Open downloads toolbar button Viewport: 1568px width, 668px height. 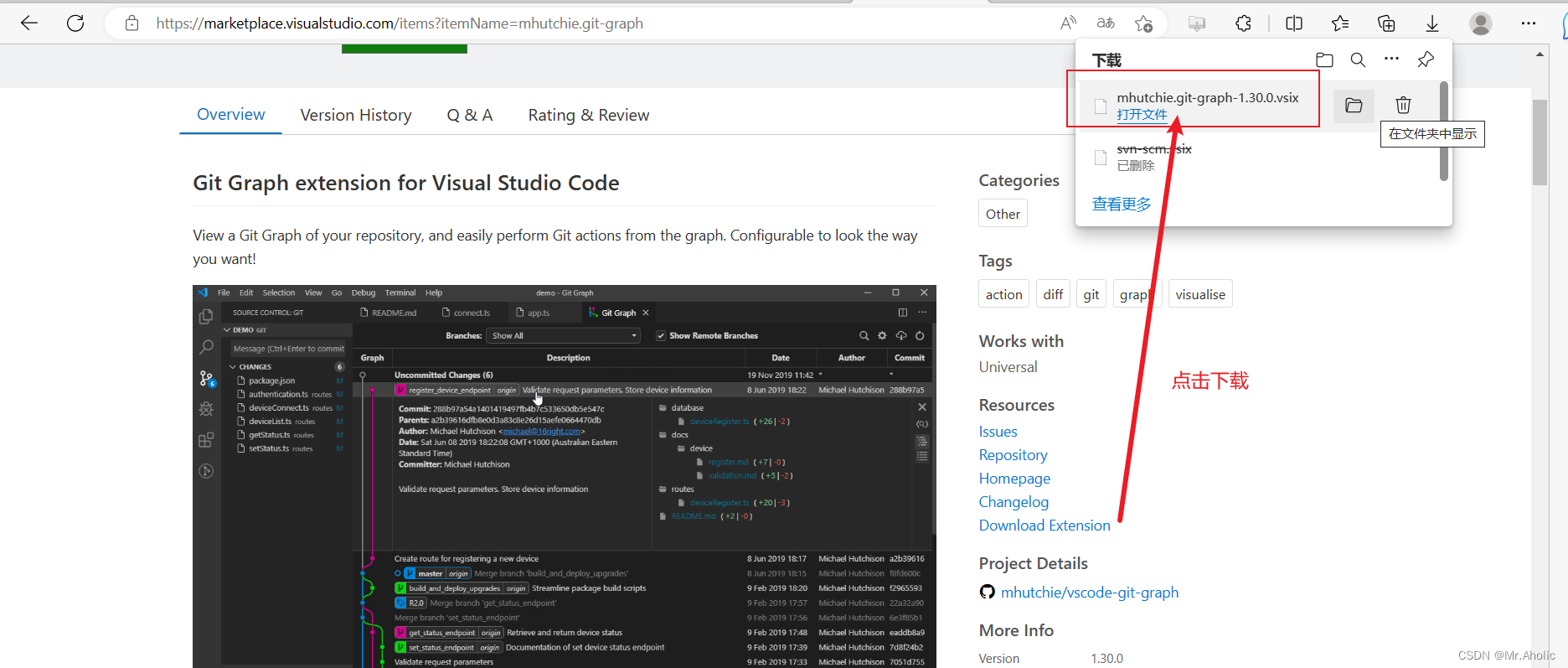click(x=1432, y=23)
